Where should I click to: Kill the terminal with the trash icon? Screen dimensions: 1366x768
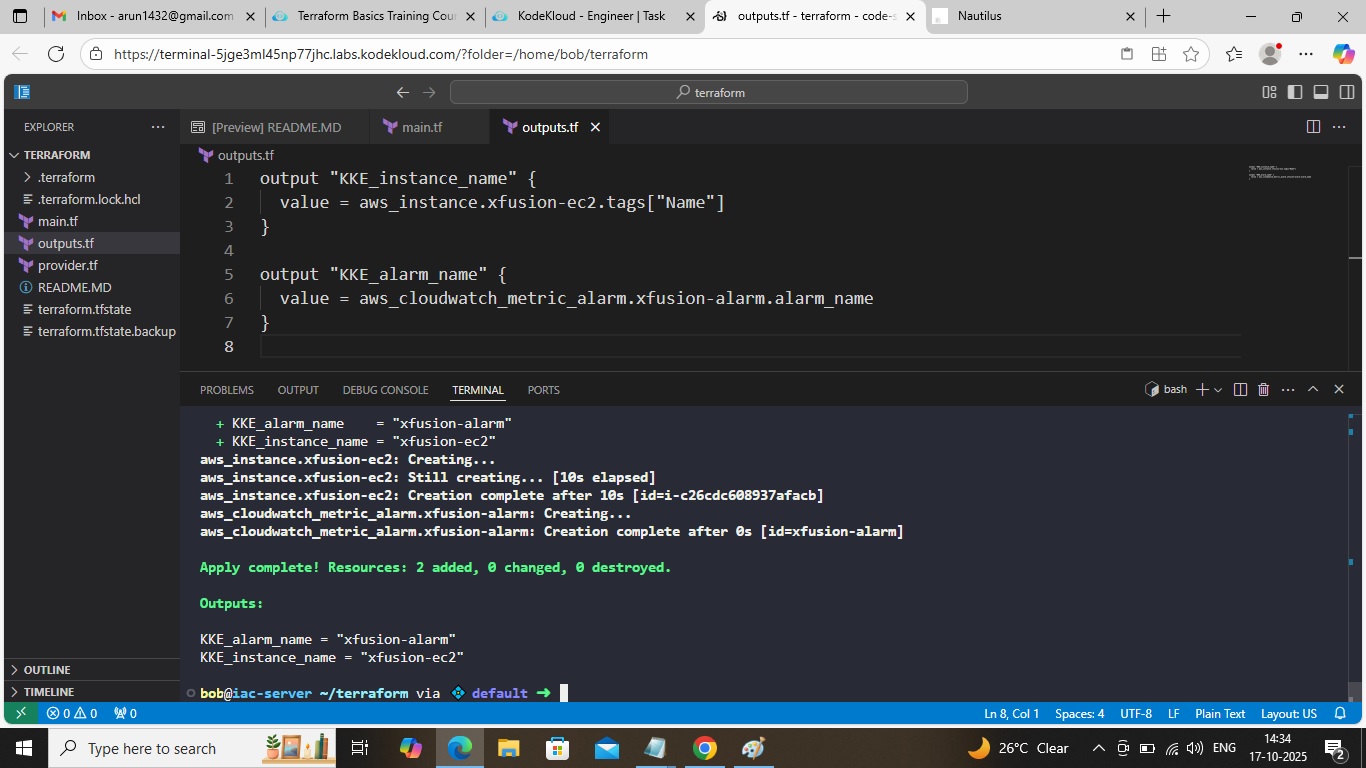click(1264, 389)
